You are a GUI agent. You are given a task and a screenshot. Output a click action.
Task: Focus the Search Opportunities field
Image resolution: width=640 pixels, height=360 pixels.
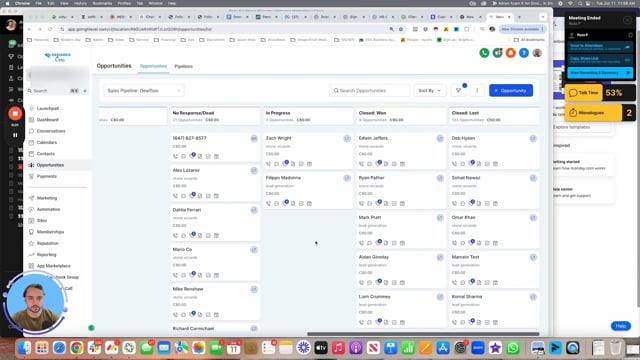click(369, 91)
